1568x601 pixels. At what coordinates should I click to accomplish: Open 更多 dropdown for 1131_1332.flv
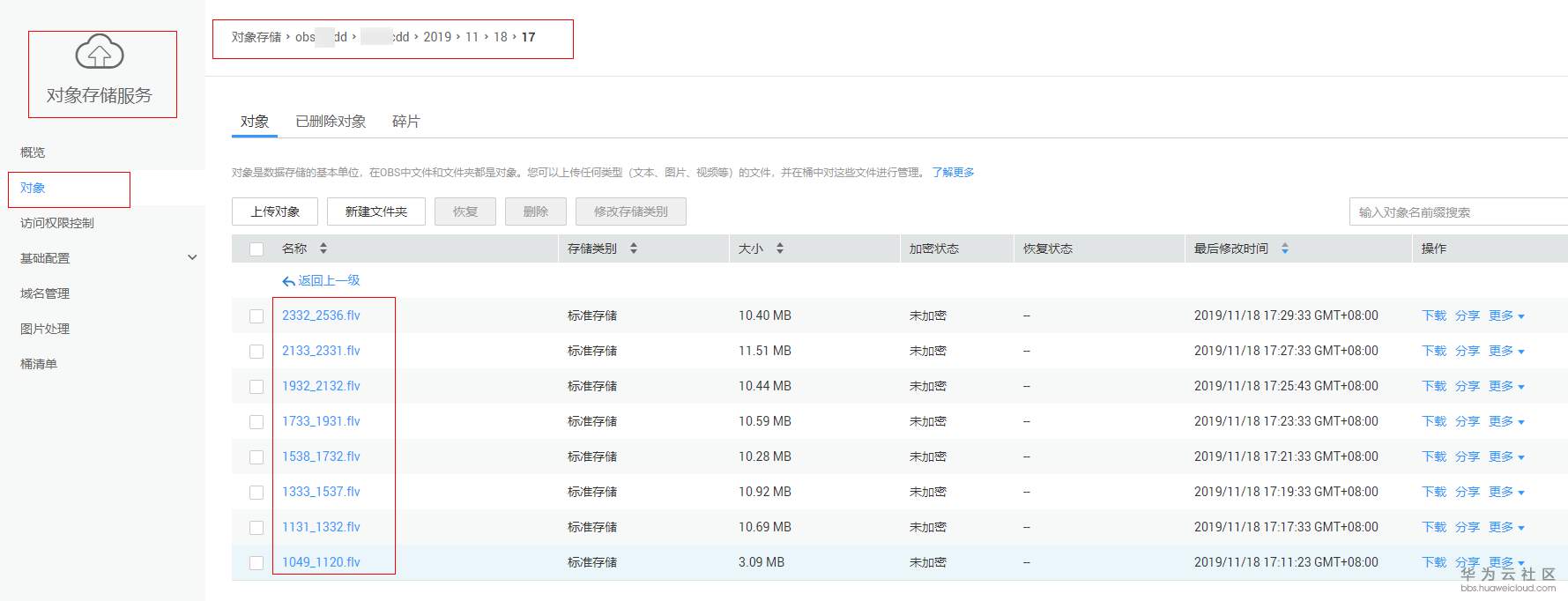coord(1506,527)
